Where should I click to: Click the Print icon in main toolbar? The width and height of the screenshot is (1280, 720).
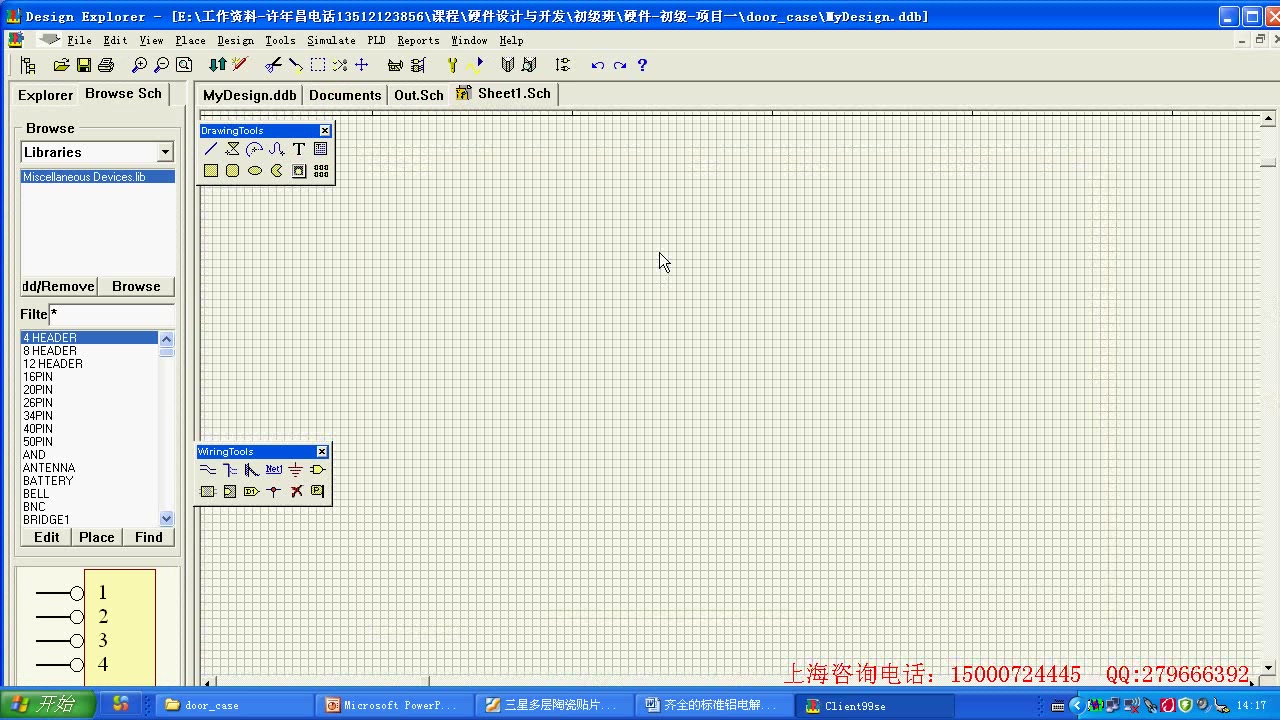[107, 65]
